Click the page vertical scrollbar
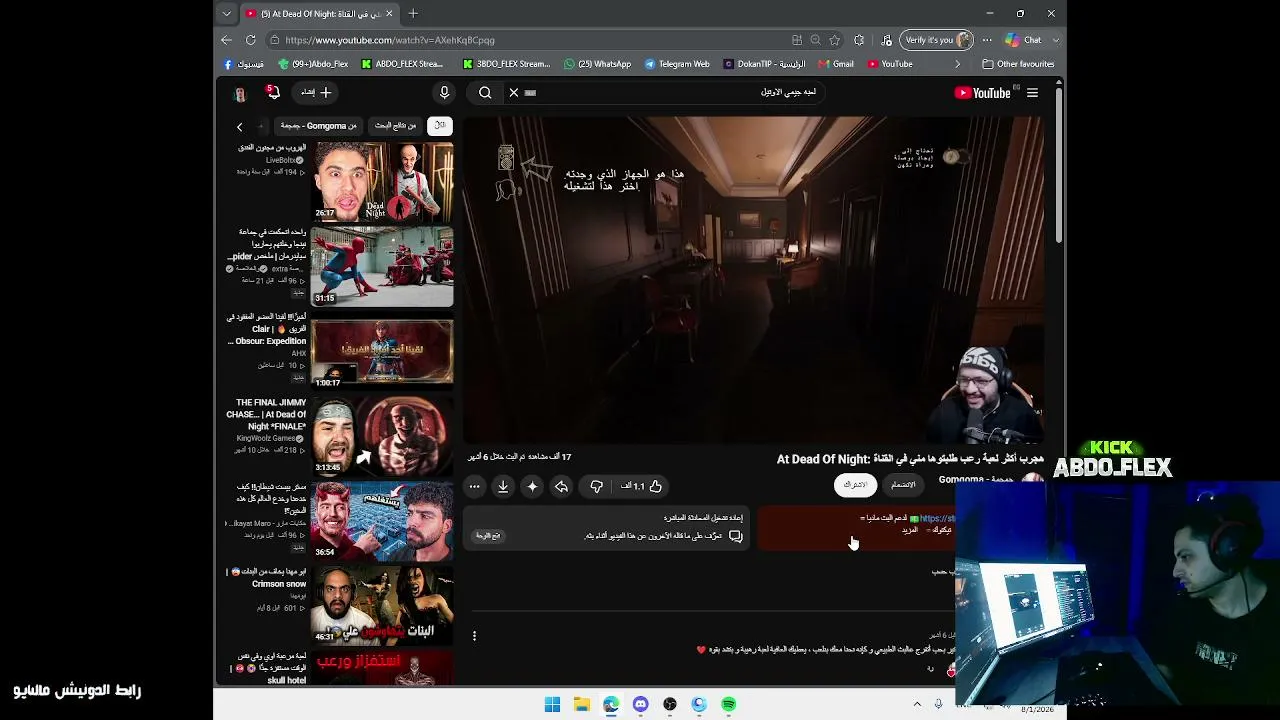The height and width of the screenshot is (720, 1280). [x=1060, y=165]
